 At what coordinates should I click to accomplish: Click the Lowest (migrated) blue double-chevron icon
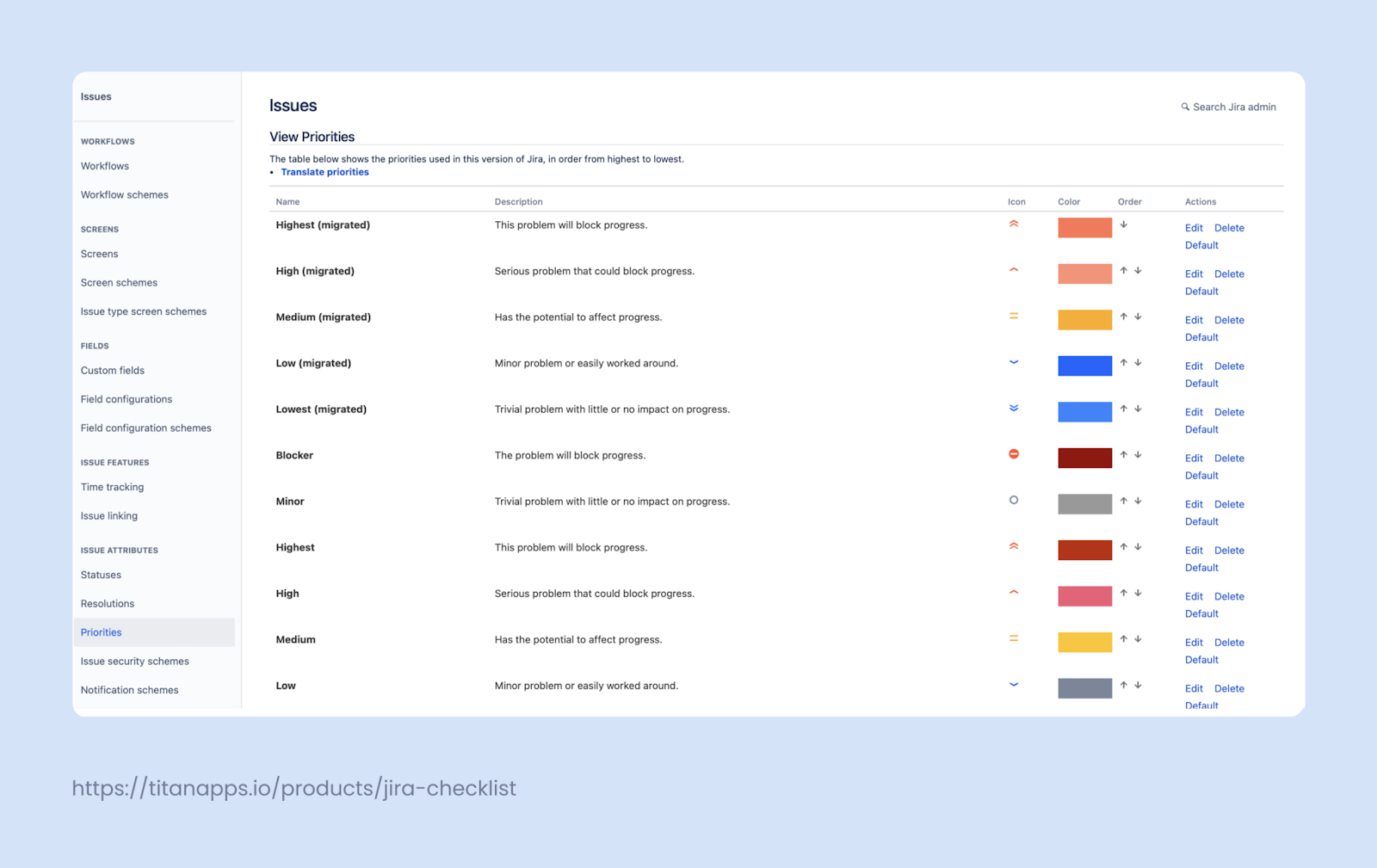pyautogui.click(x=1014, y=408)
